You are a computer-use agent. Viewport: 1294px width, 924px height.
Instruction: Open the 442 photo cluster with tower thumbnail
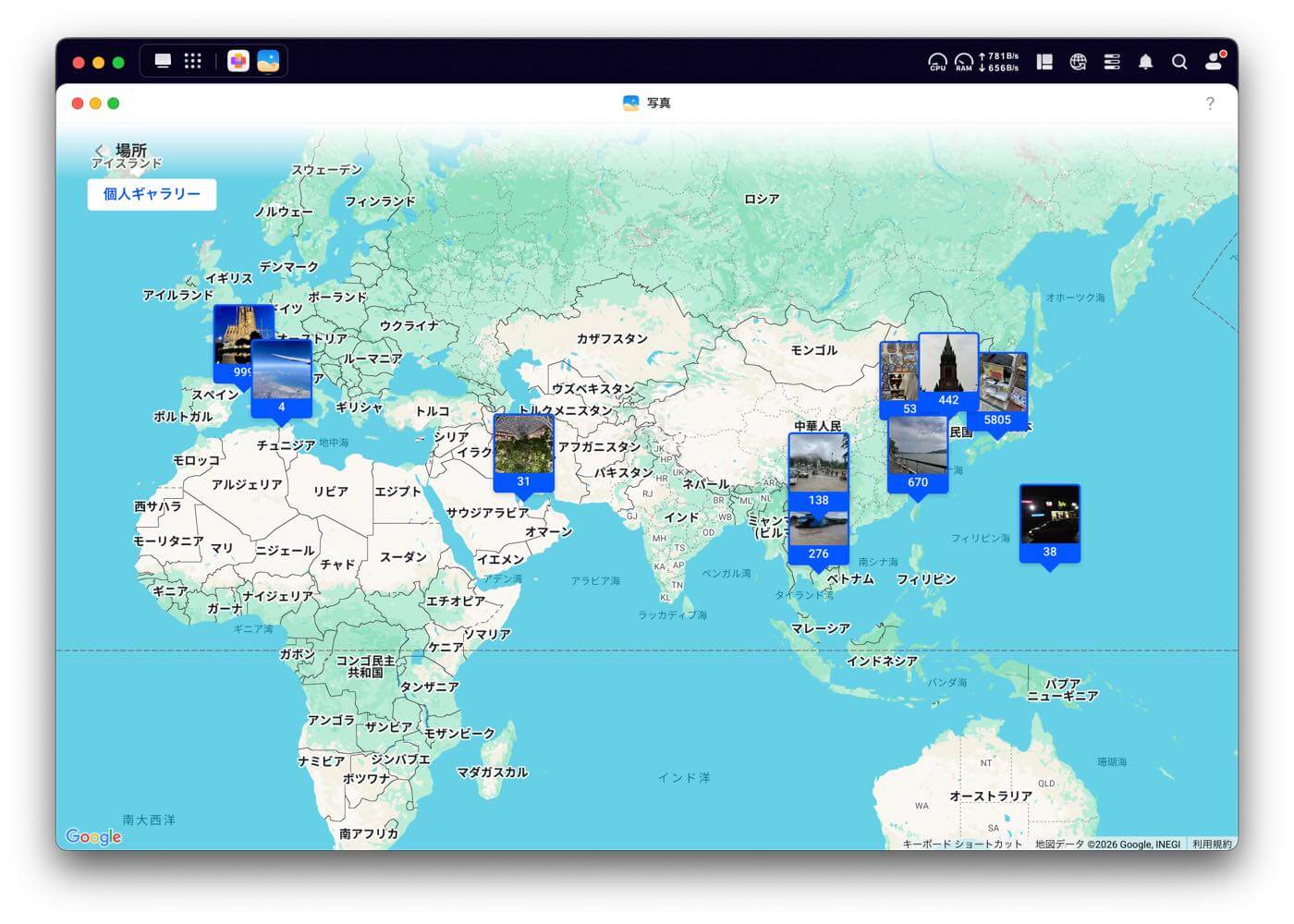point(948,370)
